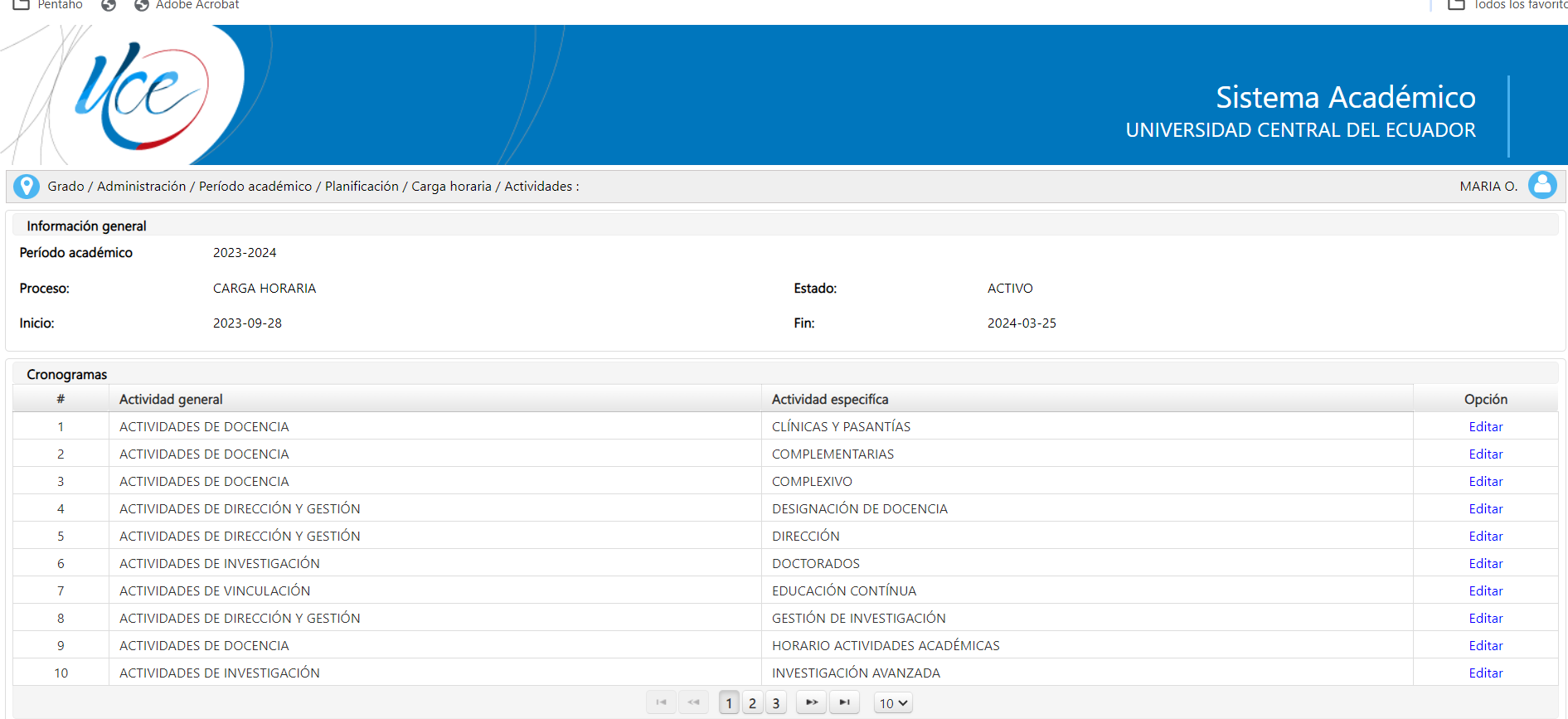
Task: Select ACTIVIDADES DE INVESTIGACIÓN in row 6
Action: pyautogui.click(x=220, y=563)
